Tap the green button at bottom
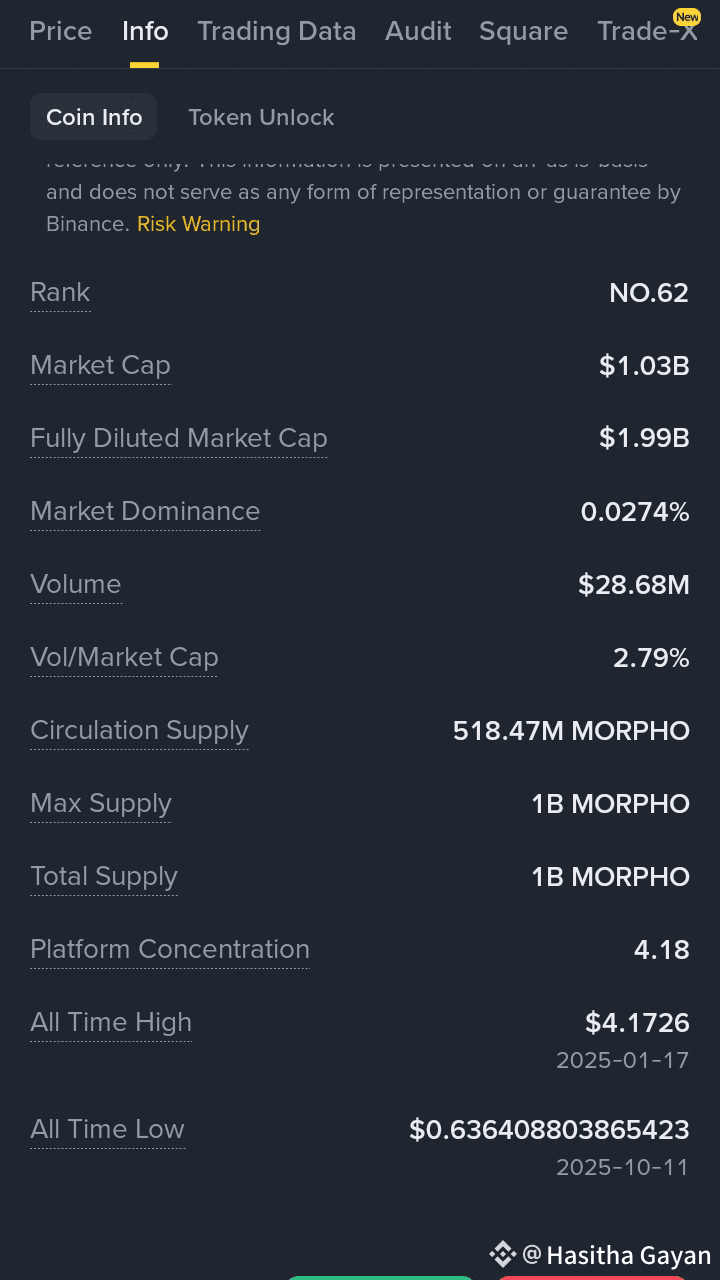Screen dimensions: 720x1280 [380, 1277]
